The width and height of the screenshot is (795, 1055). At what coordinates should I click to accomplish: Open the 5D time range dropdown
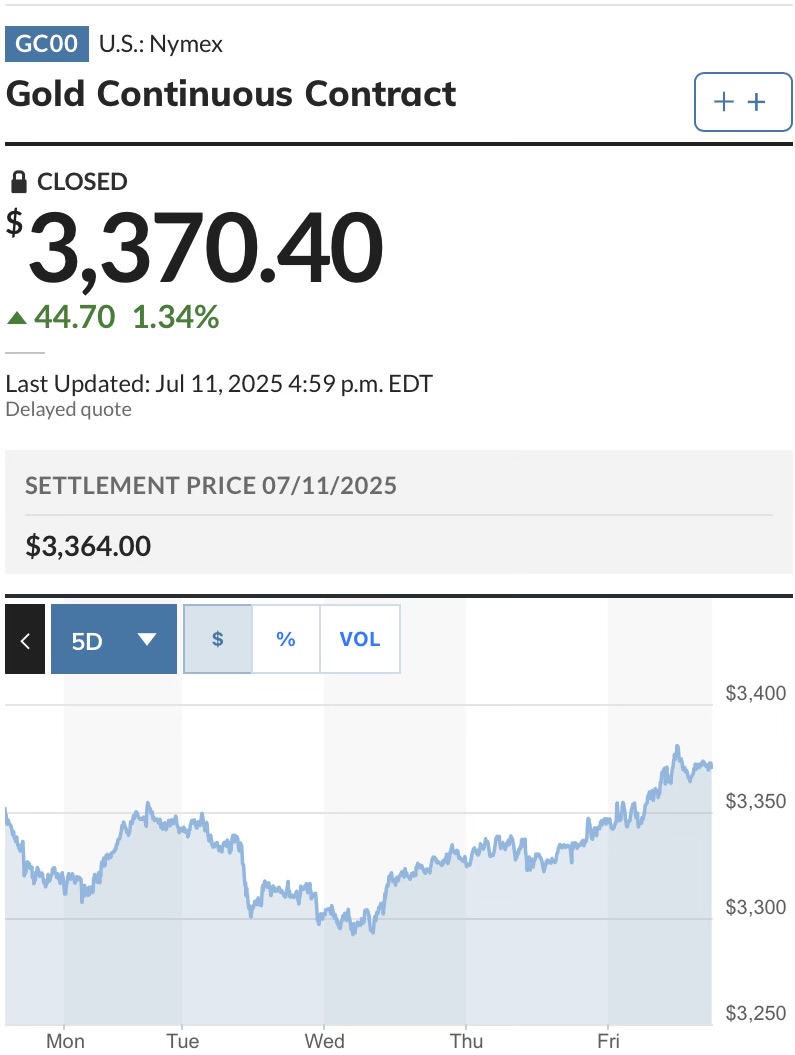[114, 639]
